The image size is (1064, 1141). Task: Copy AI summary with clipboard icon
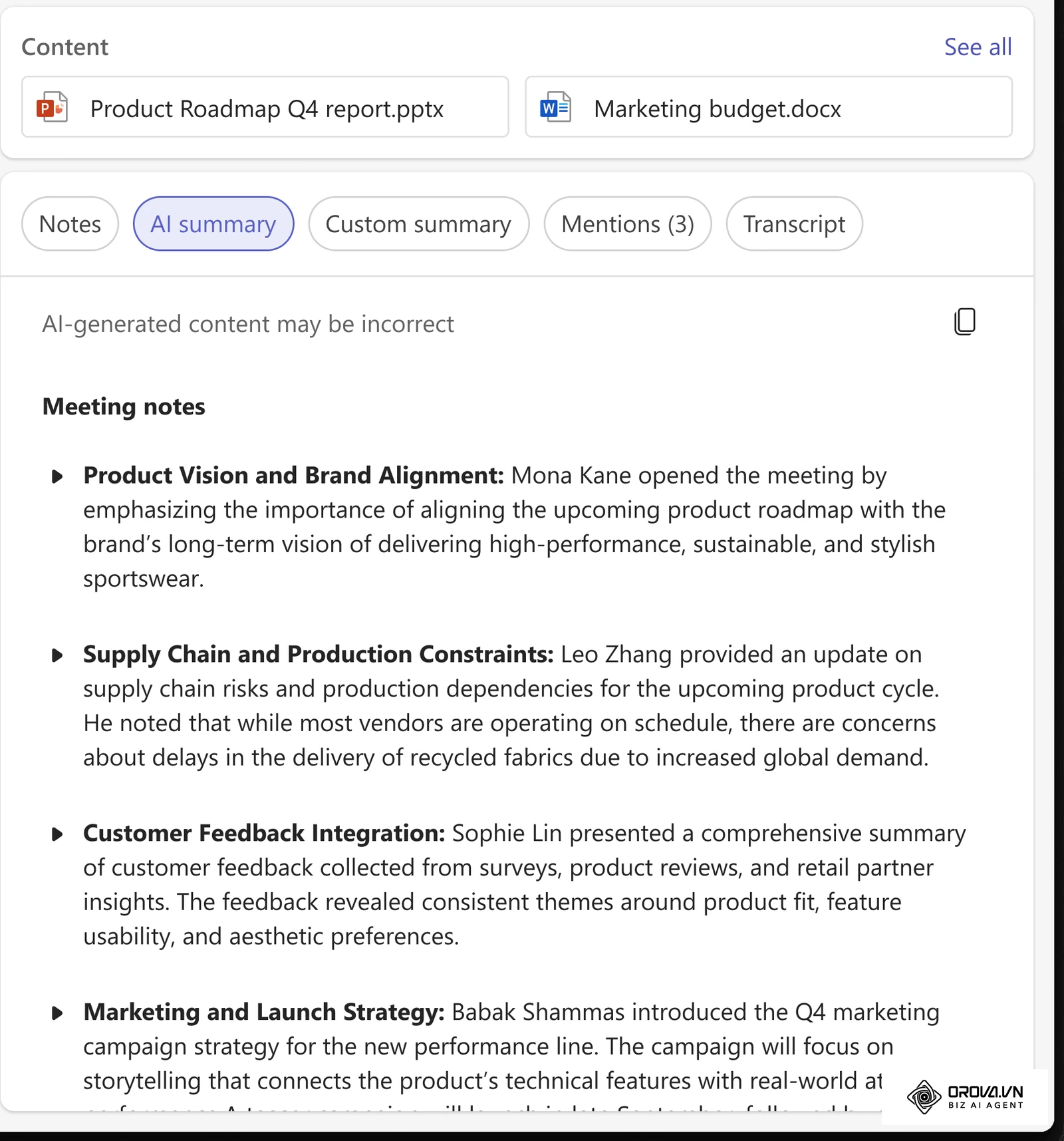(x=964, y=322)
